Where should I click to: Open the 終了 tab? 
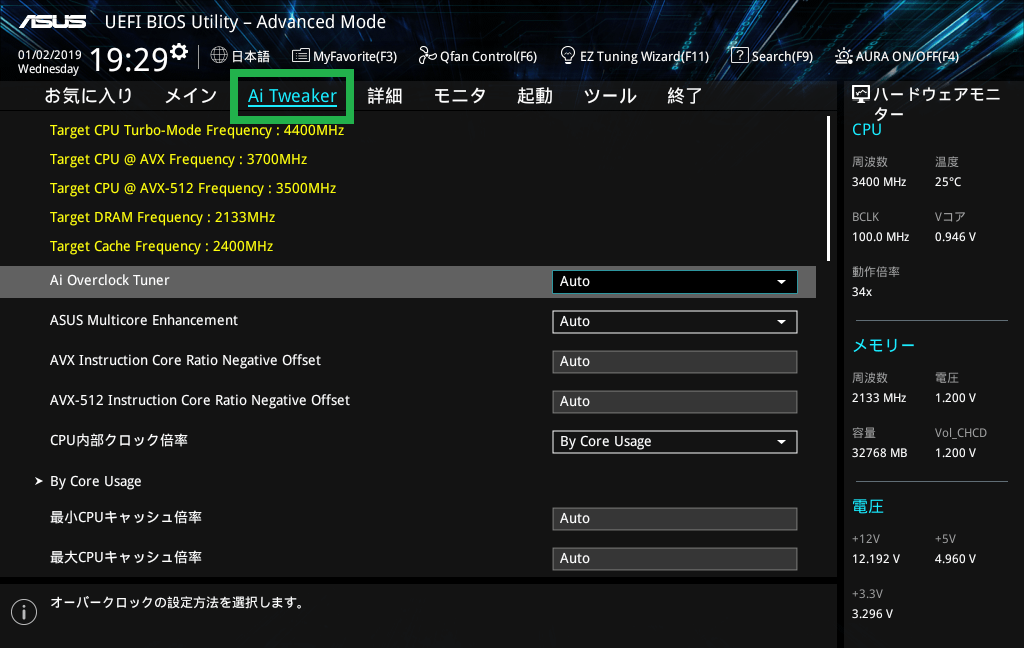coord(684,96)
